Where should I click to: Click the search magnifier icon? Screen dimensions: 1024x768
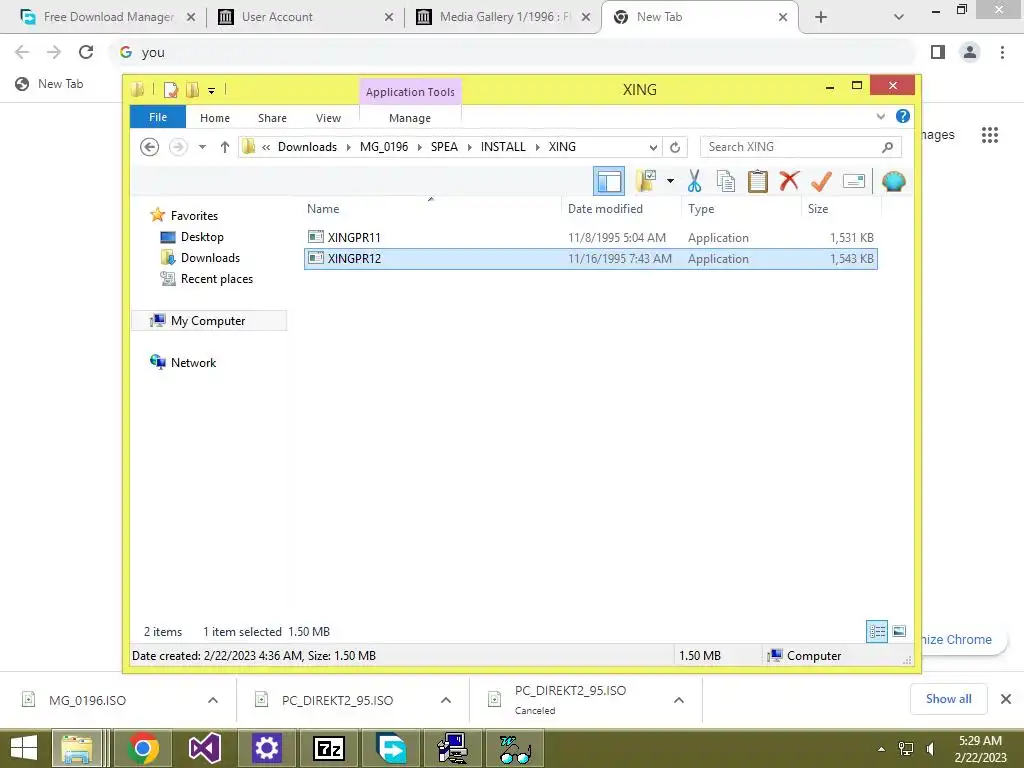pyautogui.click(x=887, y=147)
